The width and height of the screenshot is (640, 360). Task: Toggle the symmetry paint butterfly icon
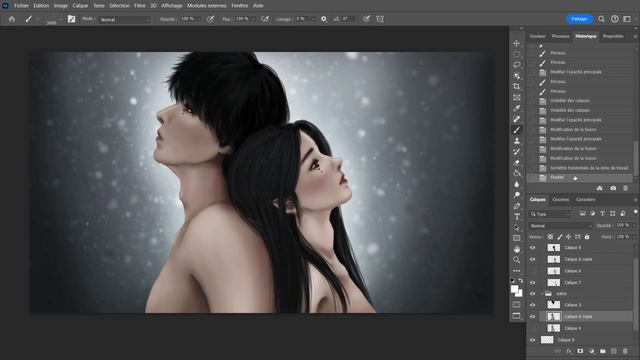tap(380, 19)
